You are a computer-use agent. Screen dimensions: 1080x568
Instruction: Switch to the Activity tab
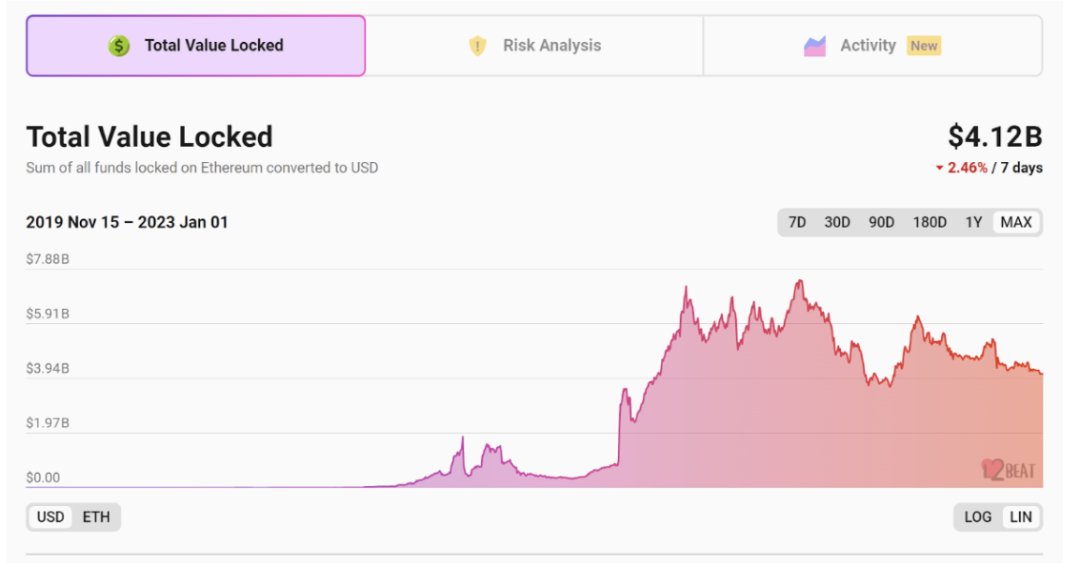click(x=872, y=46)
